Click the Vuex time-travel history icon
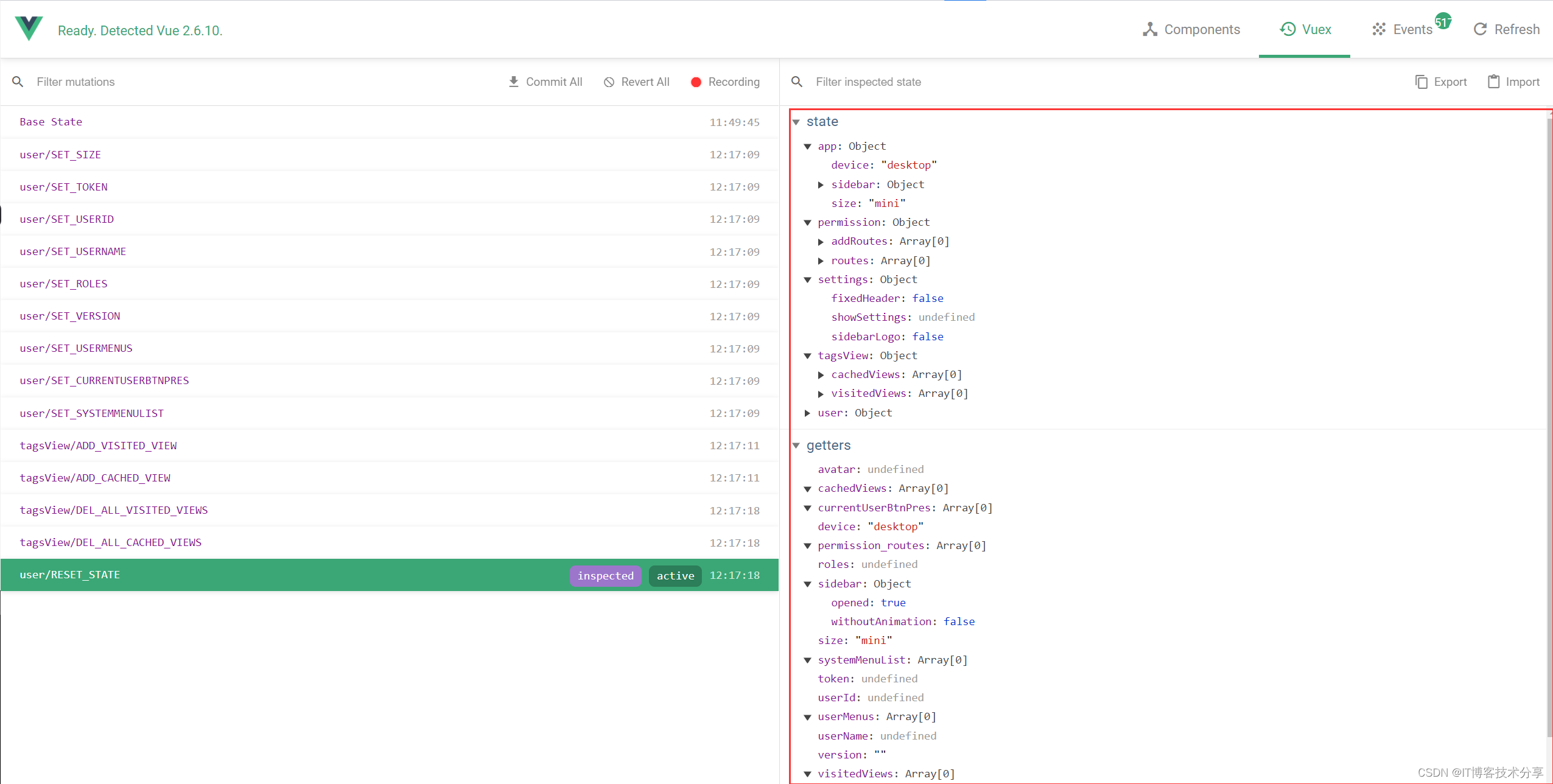Screen dimensions: 1553x784 coord(1286,29)
